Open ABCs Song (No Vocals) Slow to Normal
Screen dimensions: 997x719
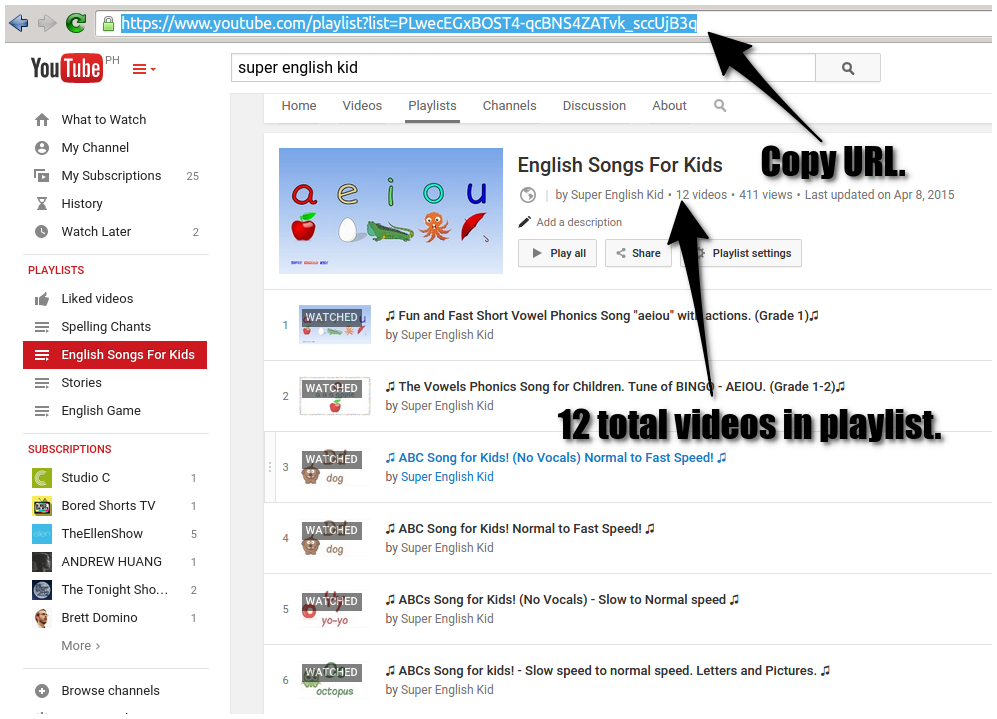tap(562, 599)
